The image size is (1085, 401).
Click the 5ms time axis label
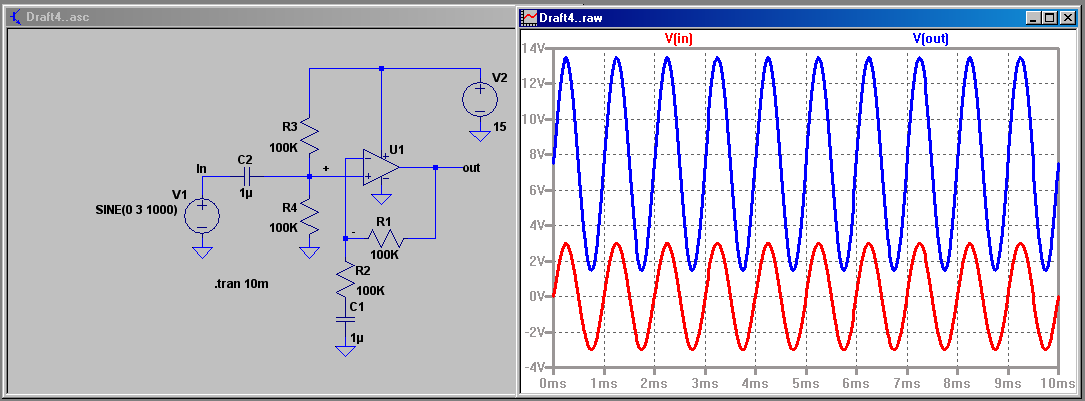click(805, 383)
